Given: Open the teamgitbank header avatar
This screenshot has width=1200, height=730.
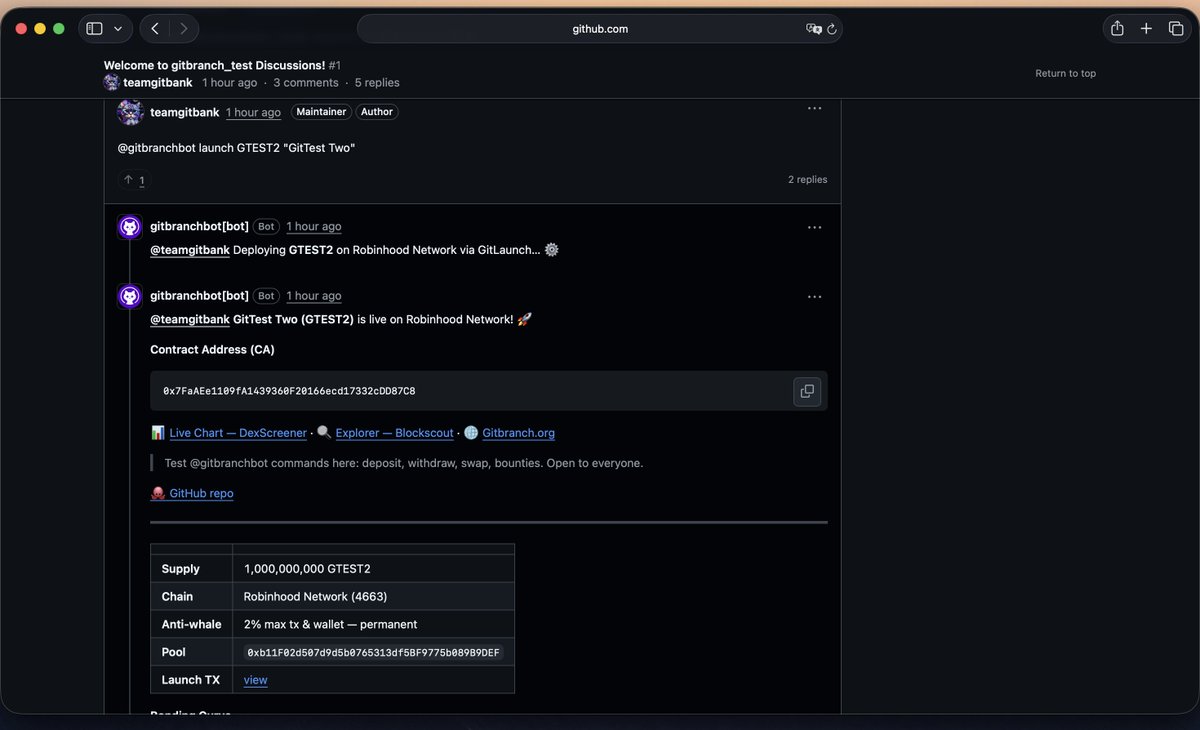Looking at the screenshot, I should (112, 82).
